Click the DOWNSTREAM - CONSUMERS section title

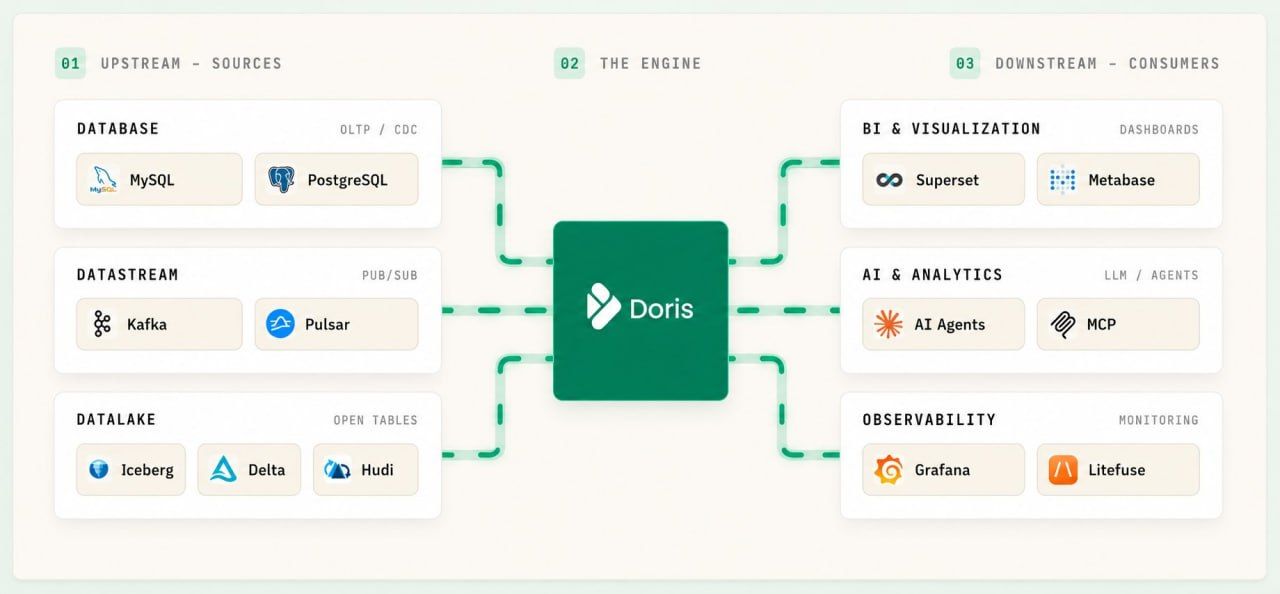coord(1107,63)
